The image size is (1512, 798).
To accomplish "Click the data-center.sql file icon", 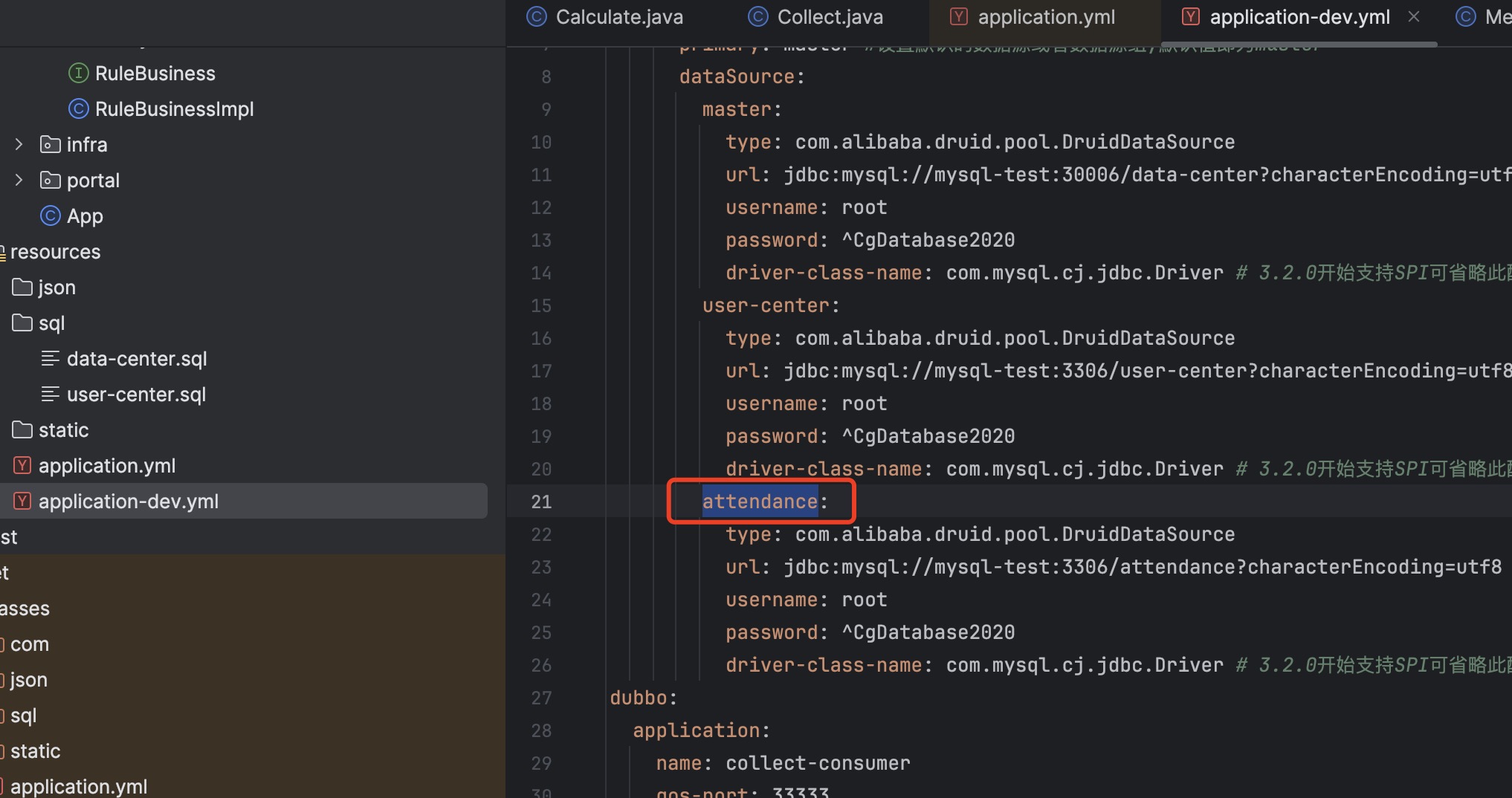I will click(x=50, y=359).
